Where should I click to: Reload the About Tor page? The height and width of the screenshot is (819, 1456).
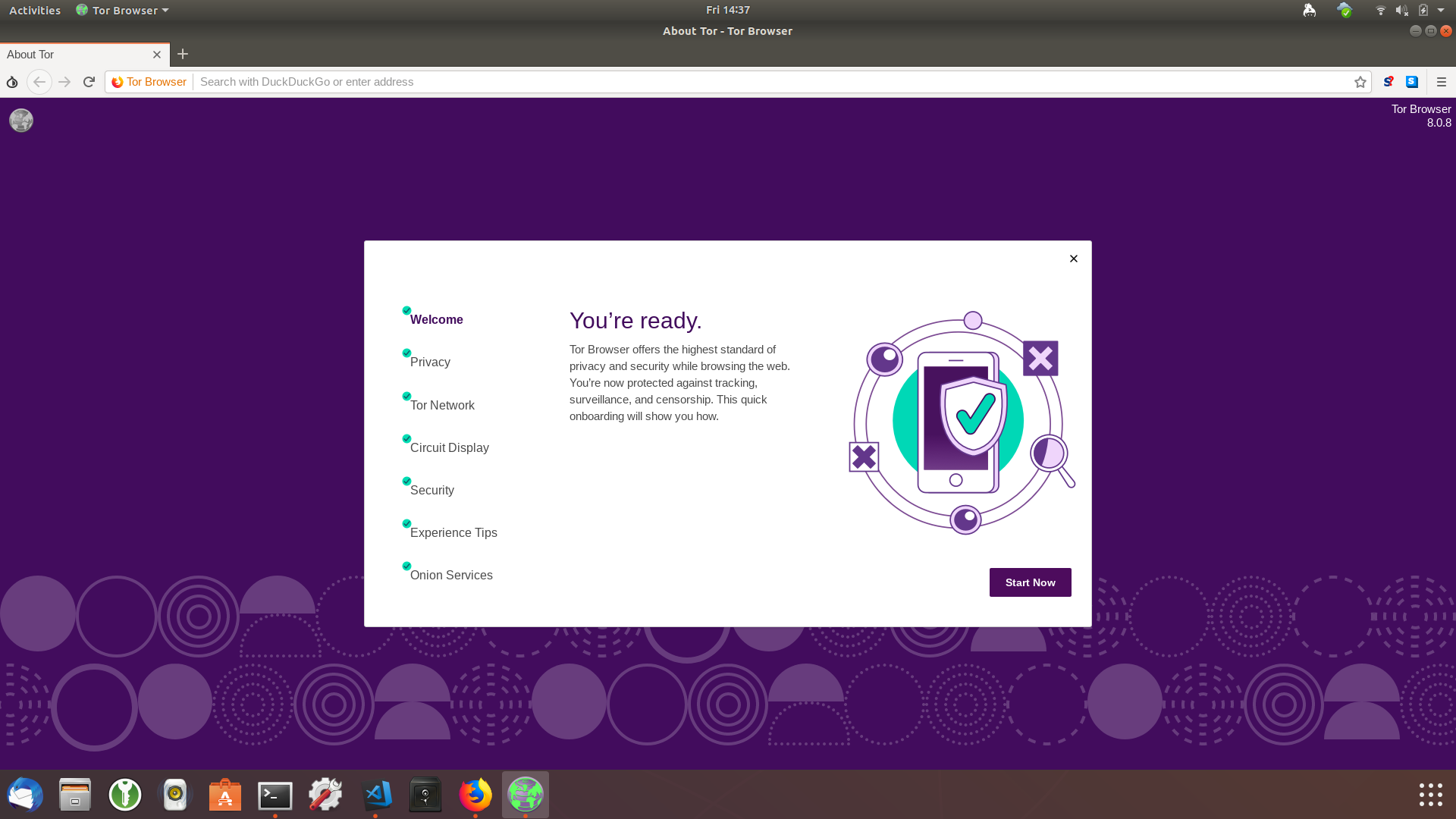[x=89, y=82]
